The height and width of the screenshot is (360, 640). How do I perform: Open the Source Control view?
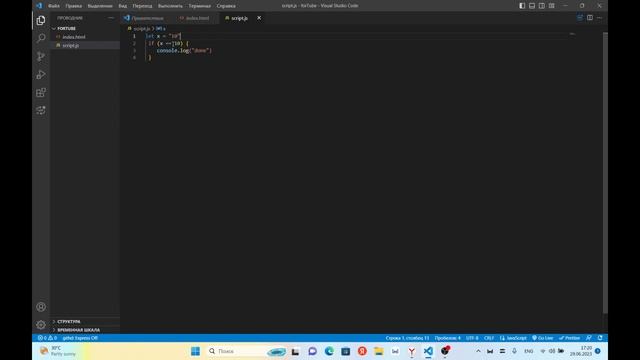coord(41,56)
